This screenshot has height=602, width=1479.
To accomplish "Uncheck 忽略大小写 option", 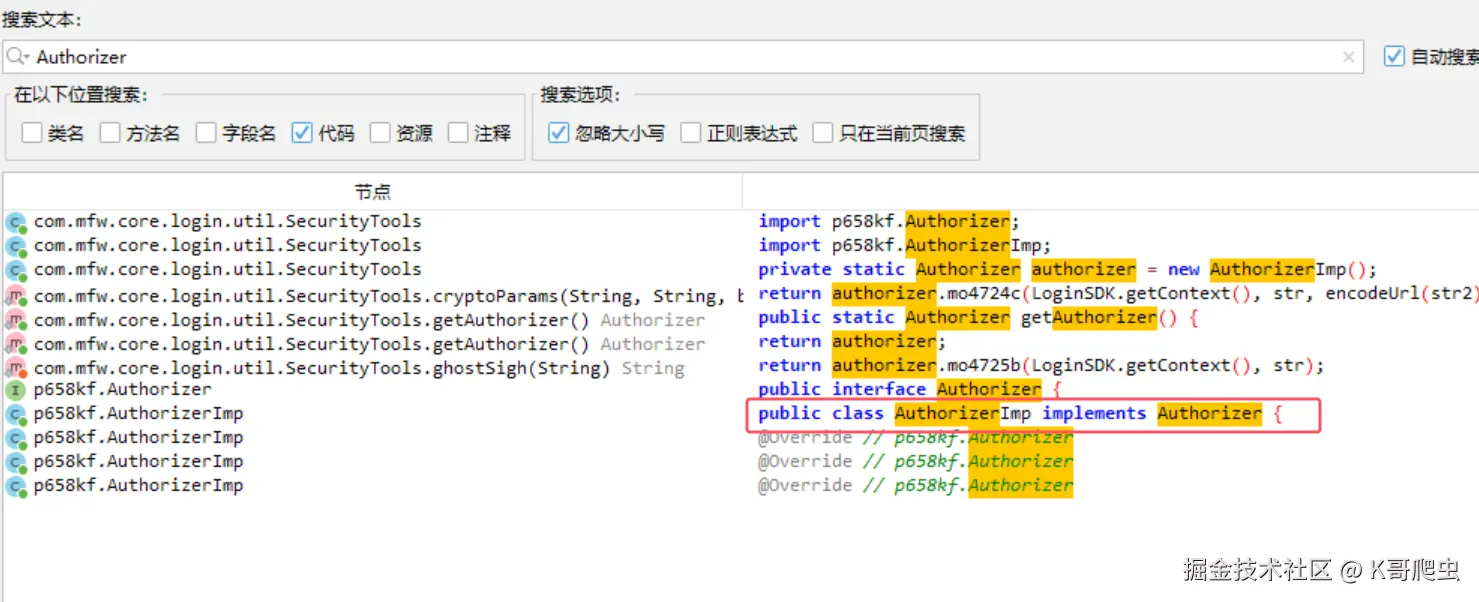I will pos(559,133).
